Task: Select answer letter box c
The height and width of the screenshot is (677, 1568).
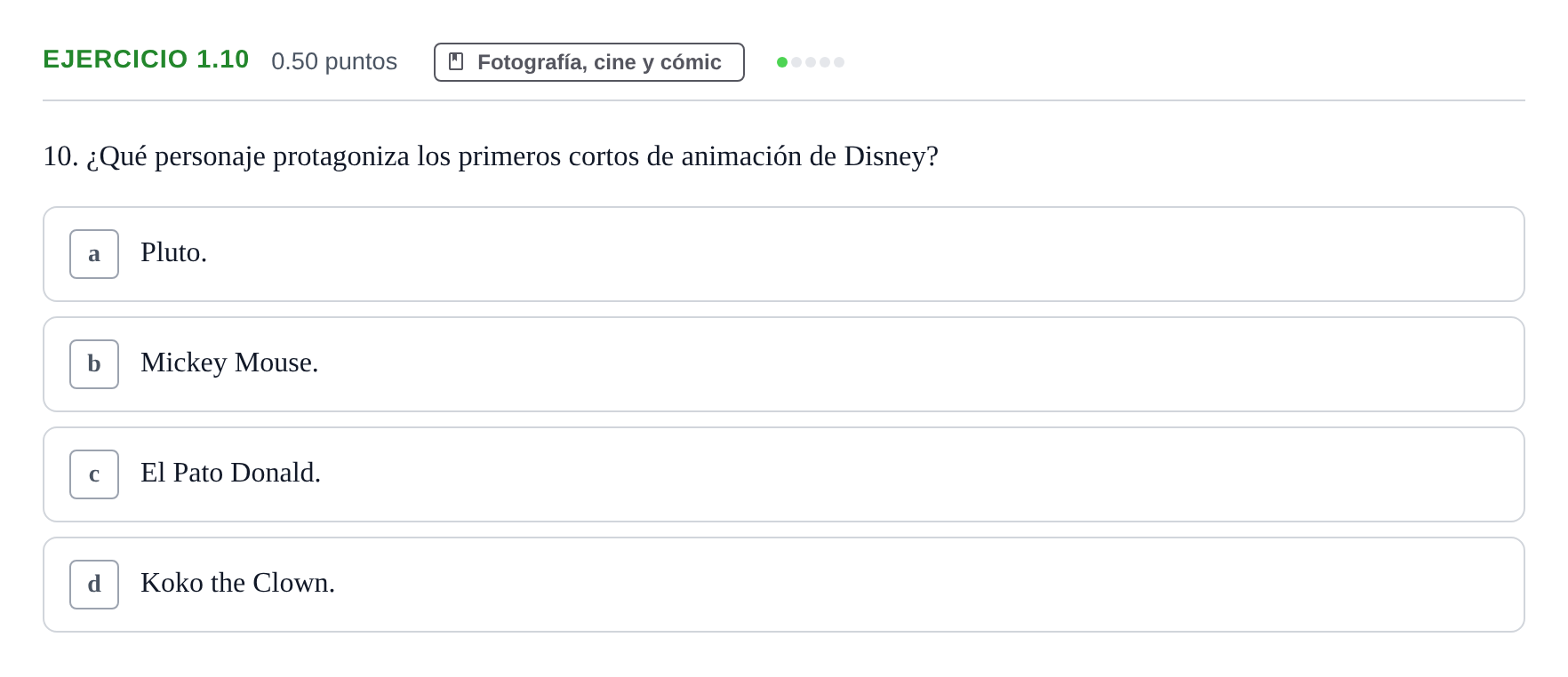Action: [94, 474]
